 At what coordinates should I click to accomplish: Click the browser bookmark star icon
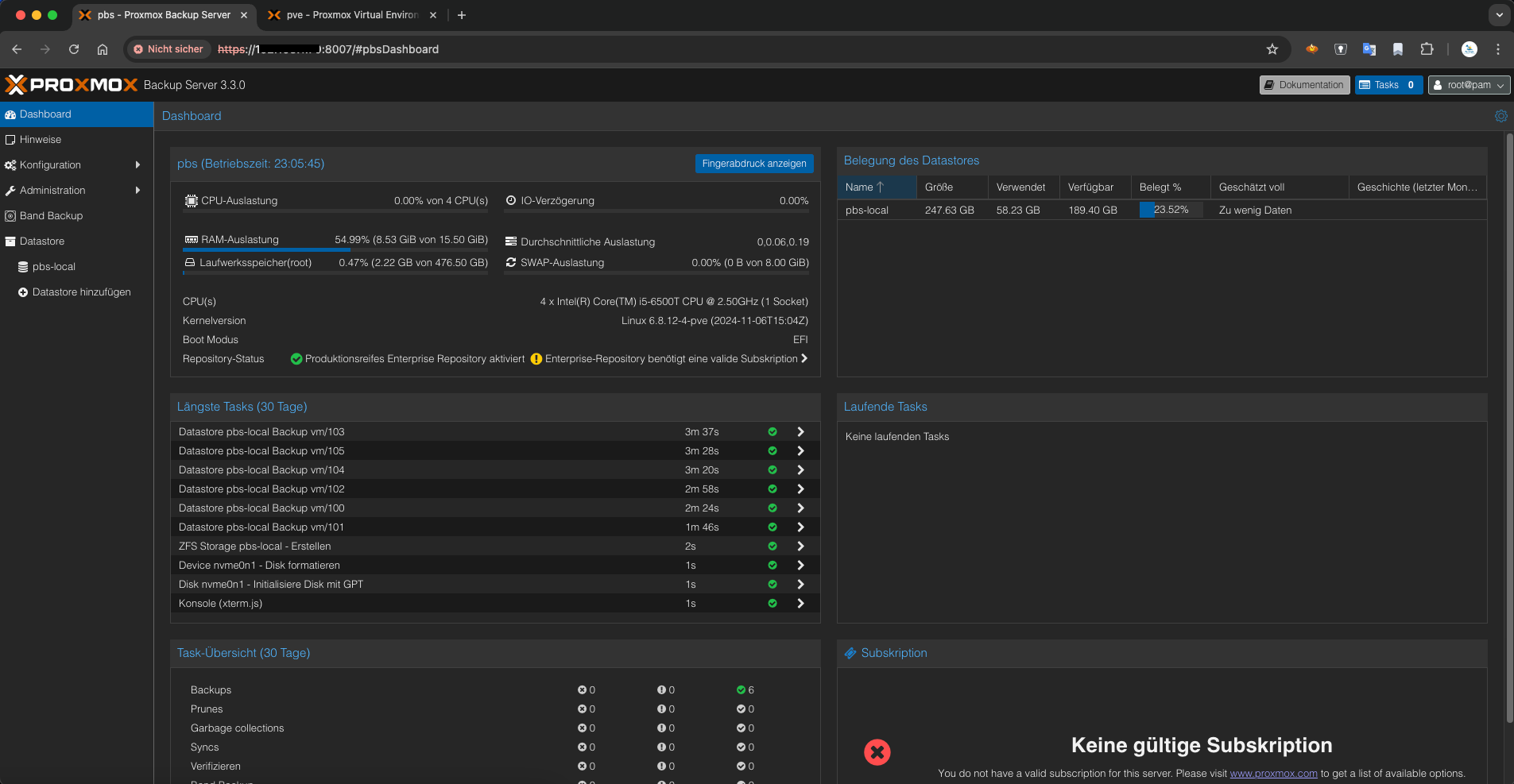(1272, 48)
